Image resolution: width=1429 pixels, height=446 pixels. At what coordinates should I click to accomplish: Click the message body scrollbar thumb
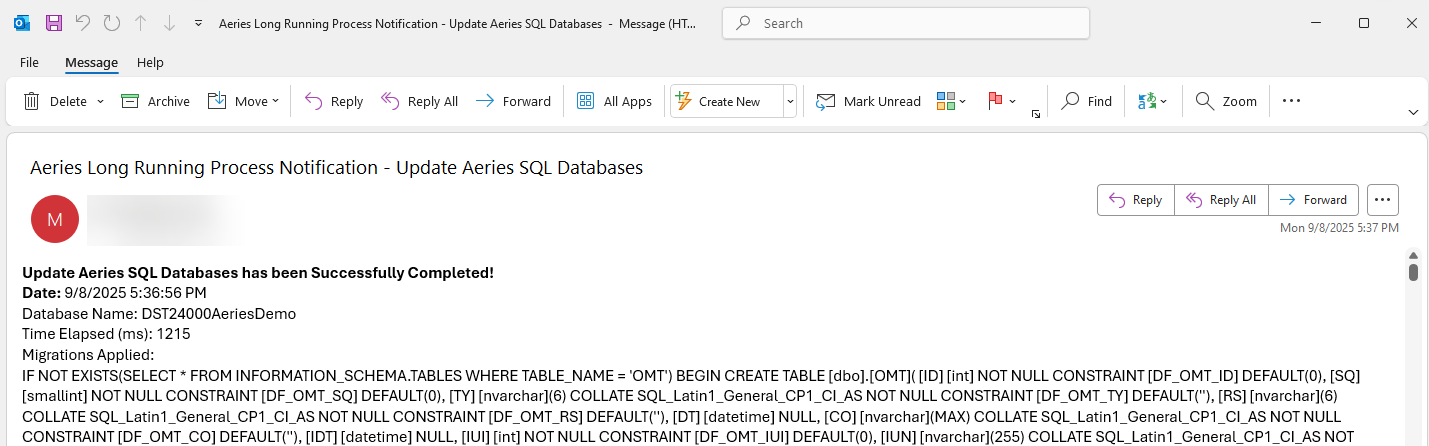(x=1414, y=272)
